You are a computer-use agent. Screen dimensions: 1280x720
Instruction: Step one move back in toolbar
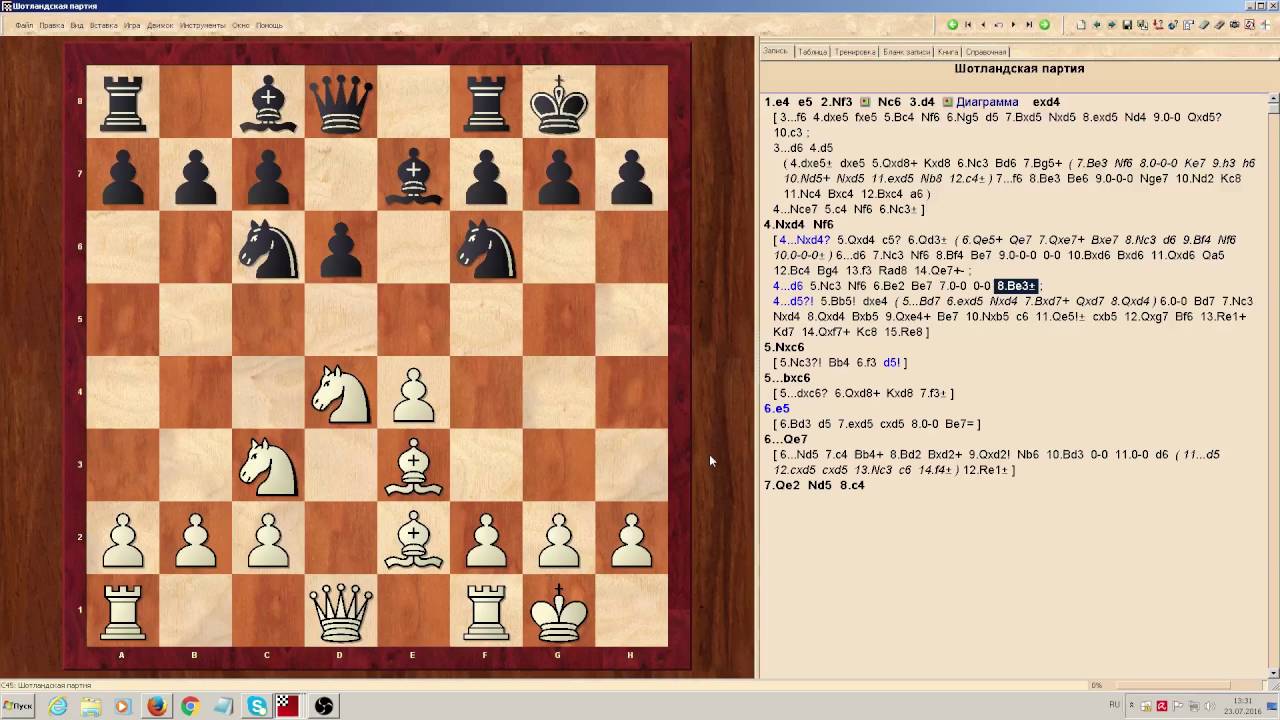tap(983, 25)
